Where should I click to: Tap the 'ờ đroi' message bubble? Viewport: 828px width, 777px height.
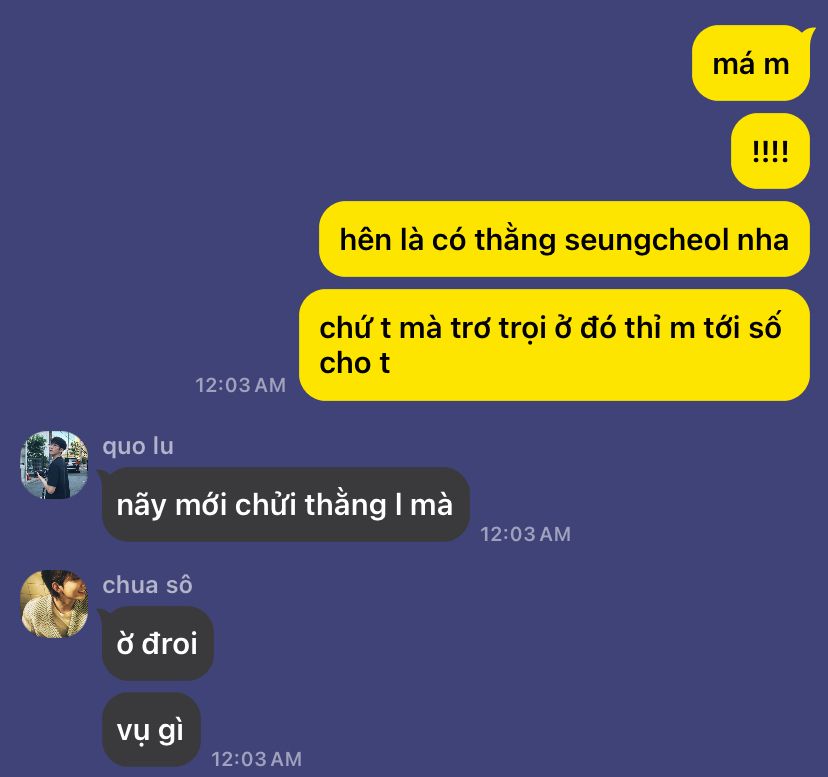pyautogui.click(x=157, y=643)
